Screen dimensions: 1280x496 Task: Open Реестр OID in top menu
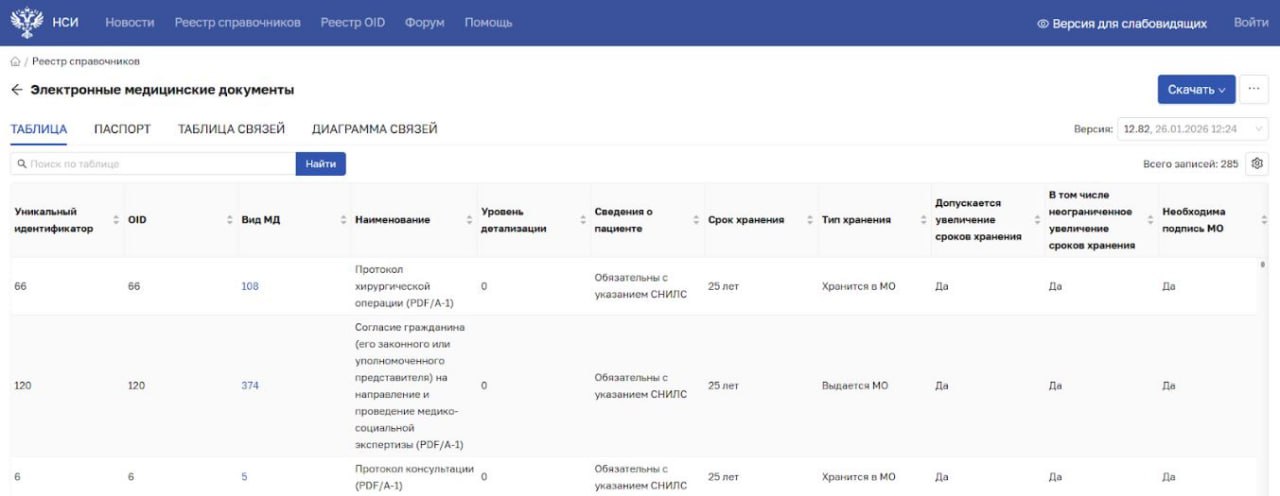click(352, 22)
